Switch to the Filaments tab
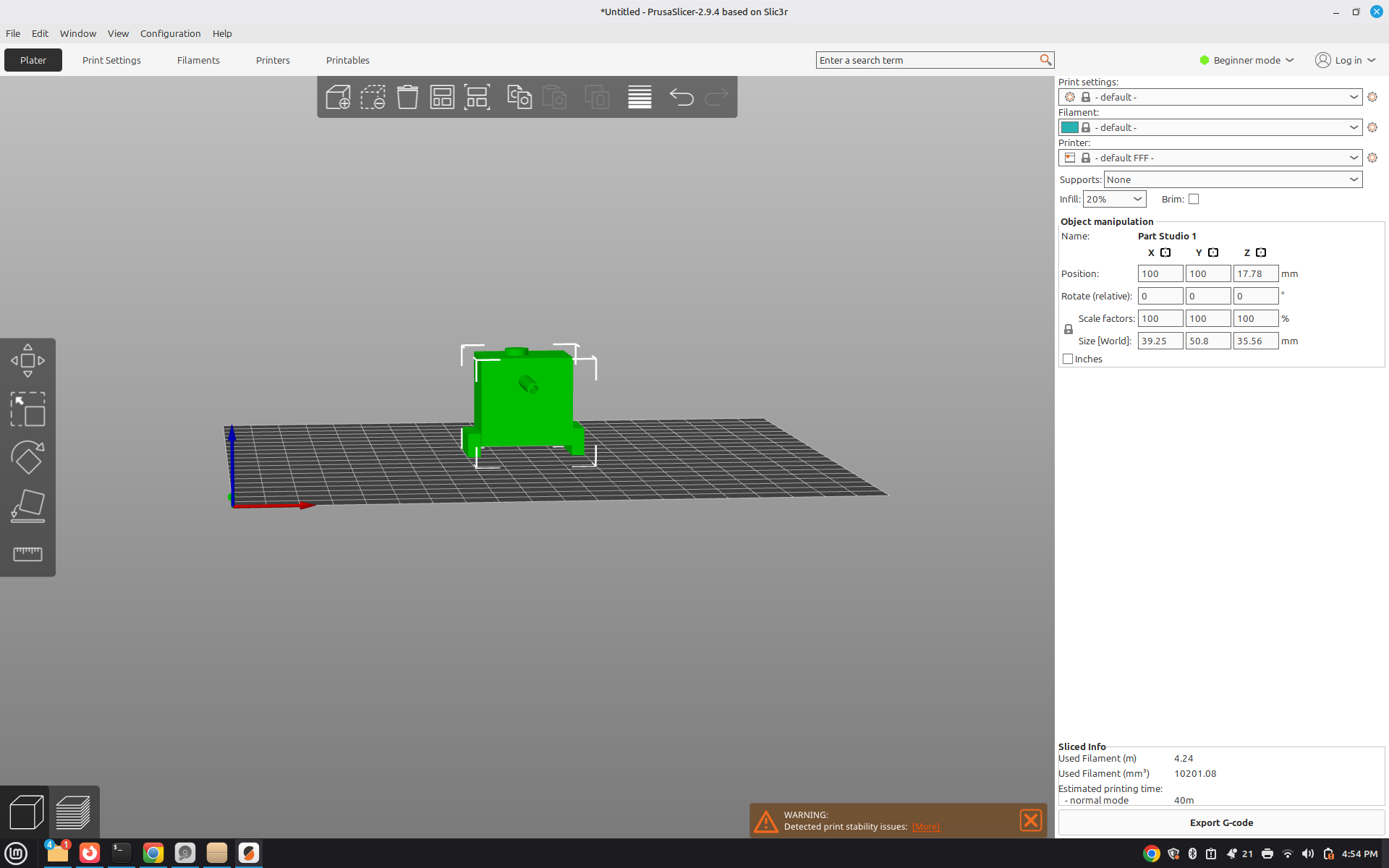 pyautogui.click(x=198, y=60)
